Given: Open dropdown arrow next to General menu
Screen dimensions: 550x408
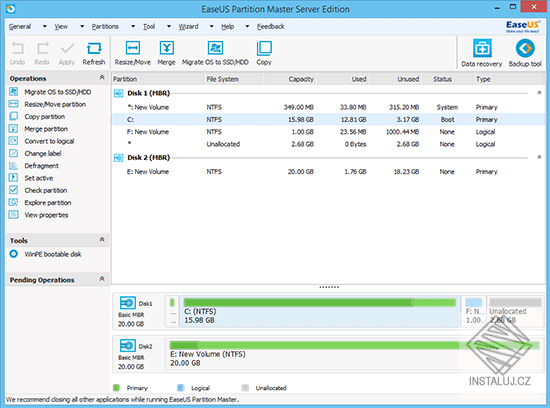Looking at the screenshot, I should click(x=45, y=26).
